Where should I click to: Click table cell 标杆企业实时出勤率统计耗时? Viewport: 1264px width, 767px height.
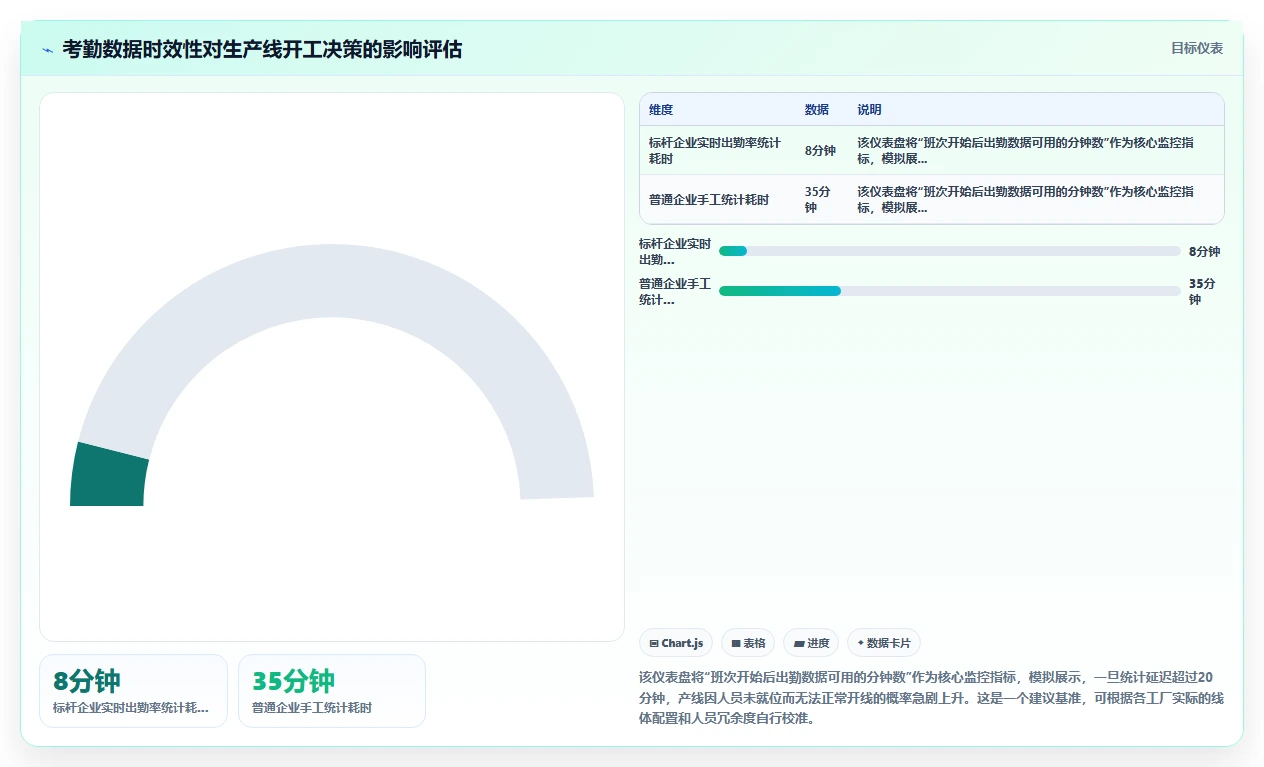[717, 150]
